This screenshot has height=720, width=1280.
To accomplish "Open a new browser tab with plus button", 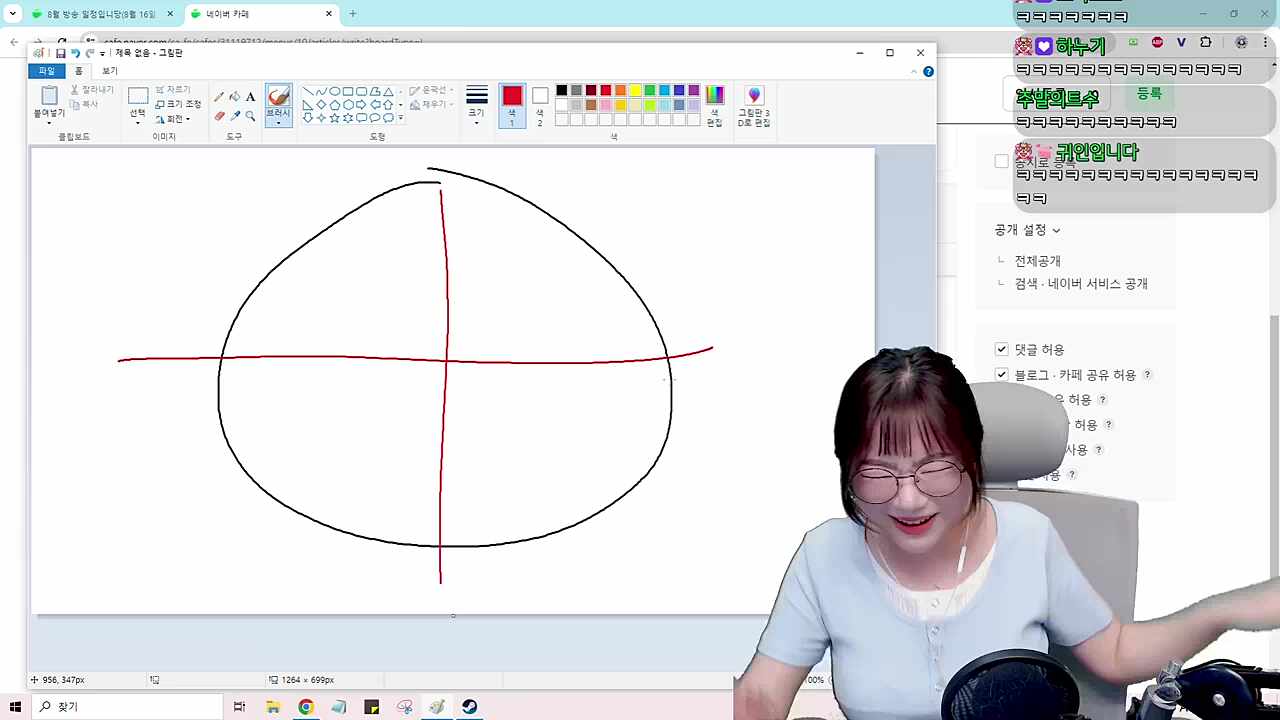I will pyautogui.click(x=352, y=14).
